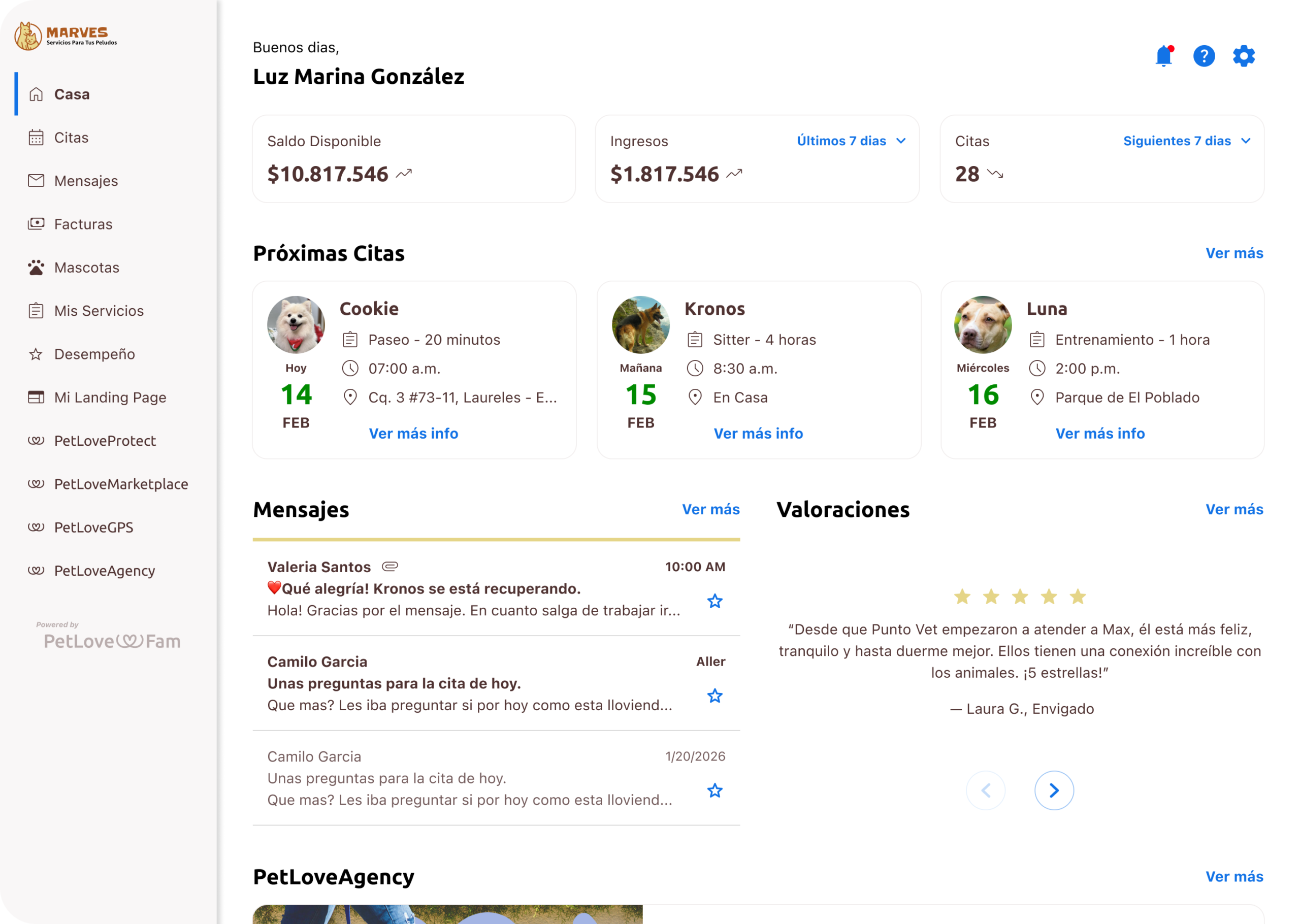Screen dimensions: 1300x924
Task: Open the notifications bell
Action: coord(1163,56)
